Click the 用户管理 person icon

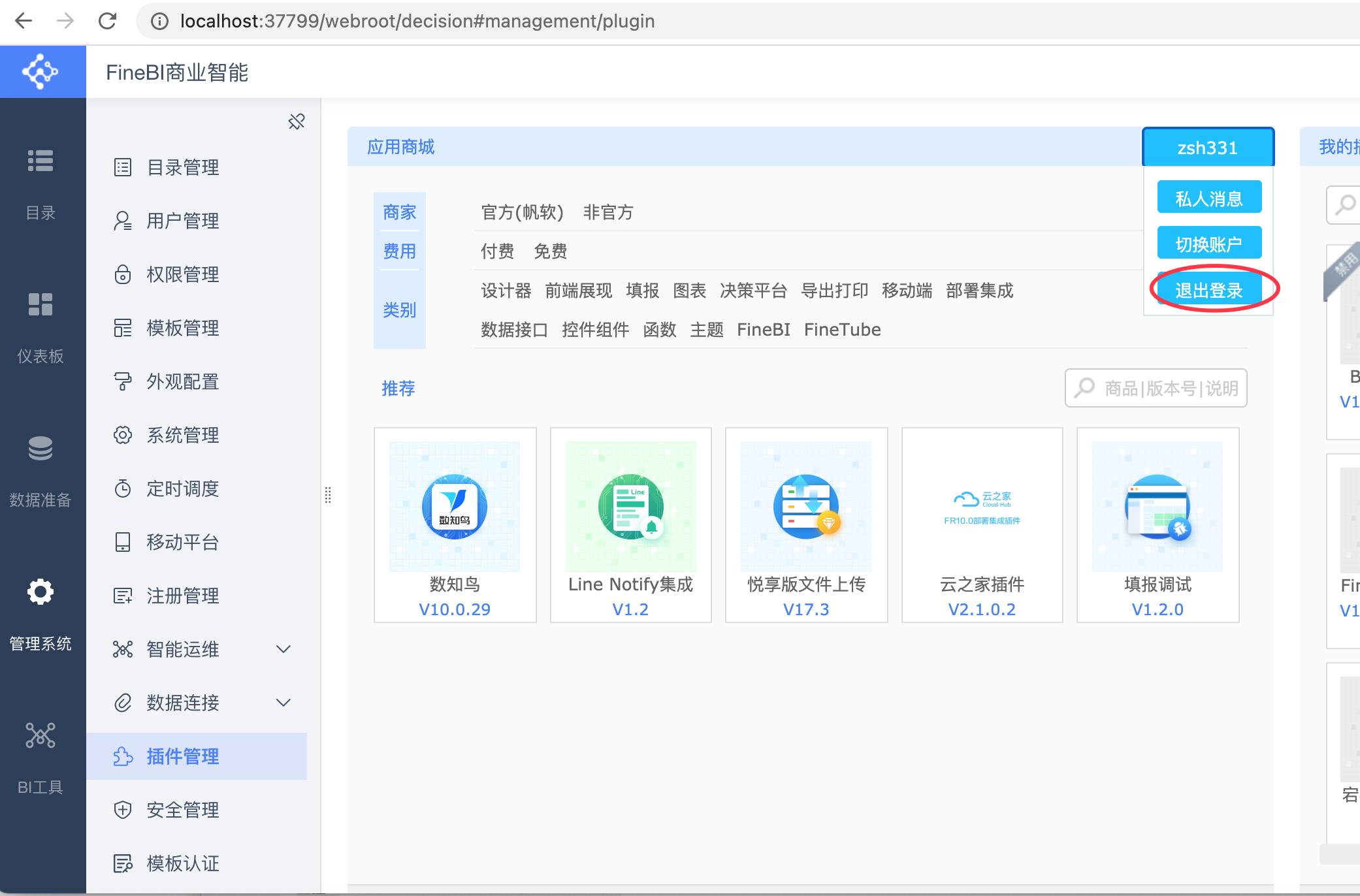(123, 221)
